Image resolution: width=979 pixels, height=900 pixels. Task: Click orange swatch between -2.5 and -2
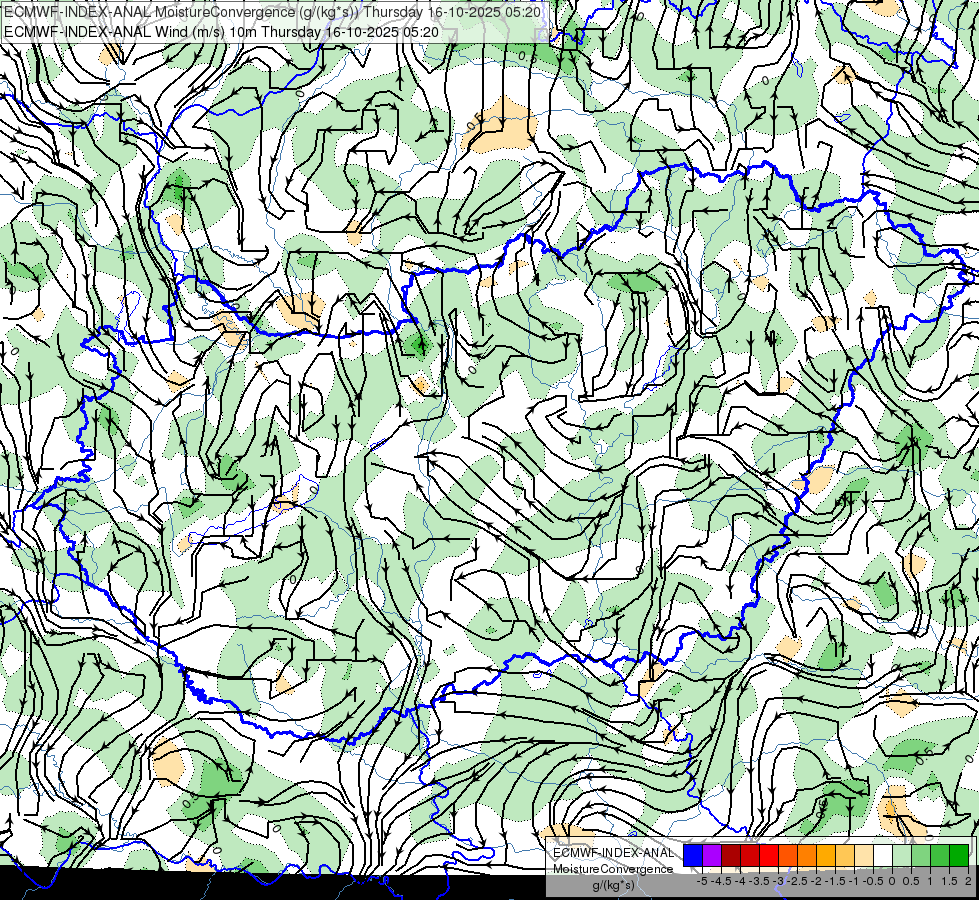[x=807, y=855]
